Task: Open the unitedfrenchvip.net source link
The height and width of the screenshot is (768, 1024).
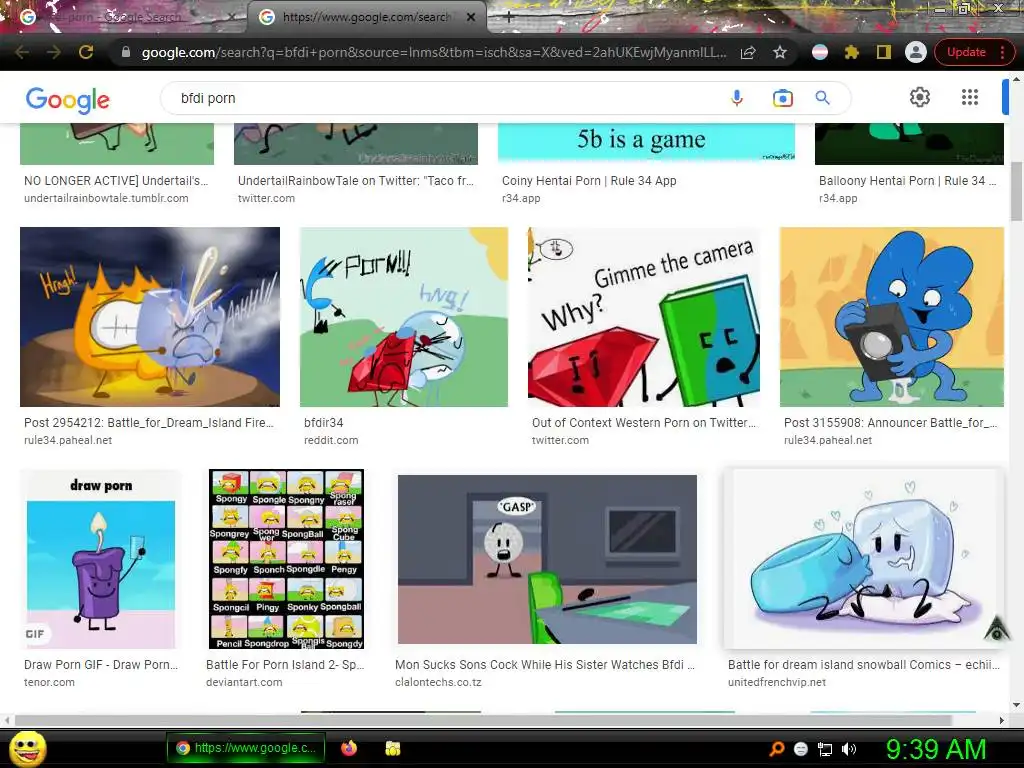Action: pyautogui.click(x=777, y=682)
